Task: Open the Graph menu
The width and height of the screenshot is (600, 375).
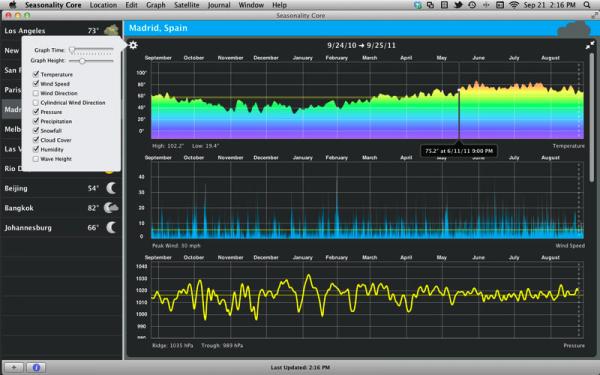Action: [x=156, y=5]
